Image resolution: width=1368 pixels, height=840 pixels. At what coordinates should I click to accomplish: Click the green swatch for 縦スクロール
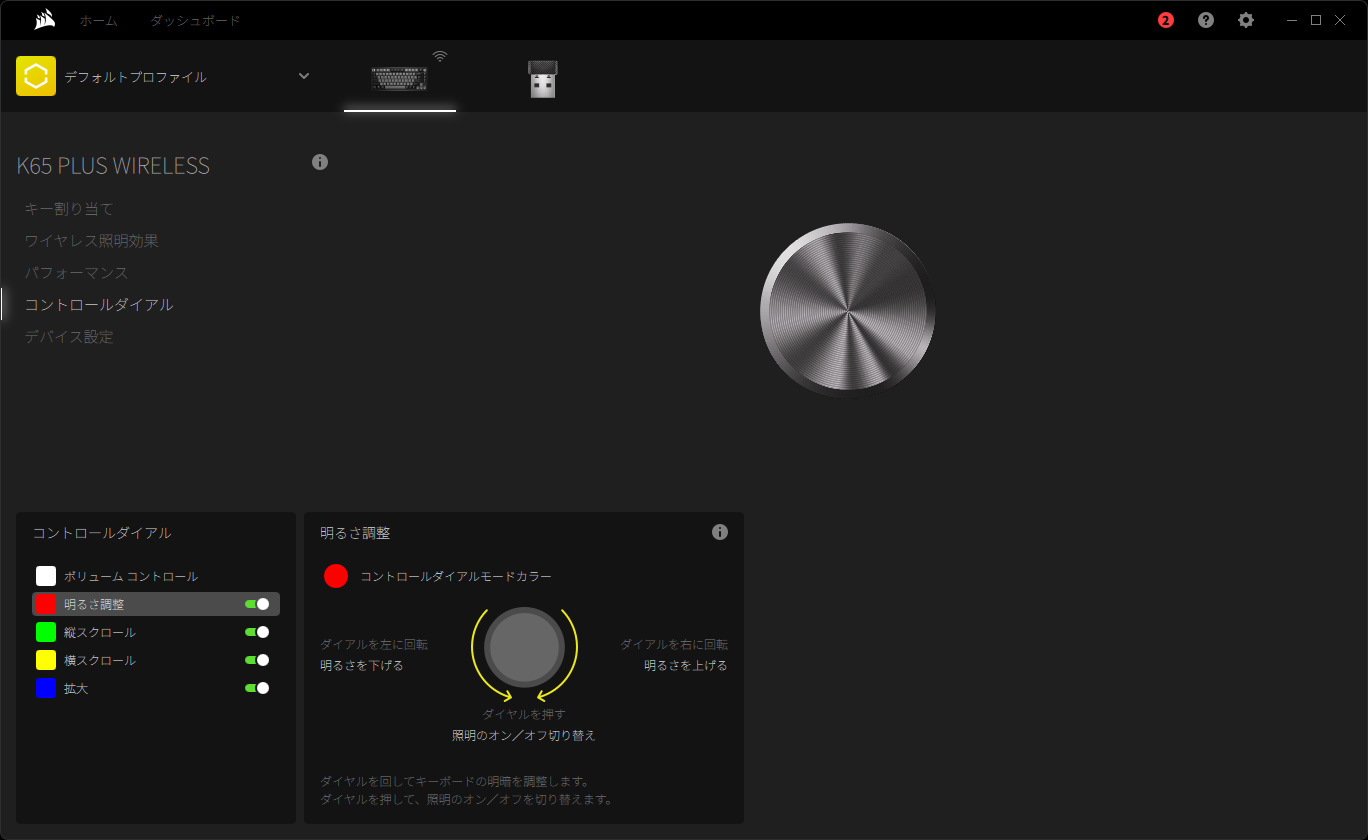tap(46, 632)
